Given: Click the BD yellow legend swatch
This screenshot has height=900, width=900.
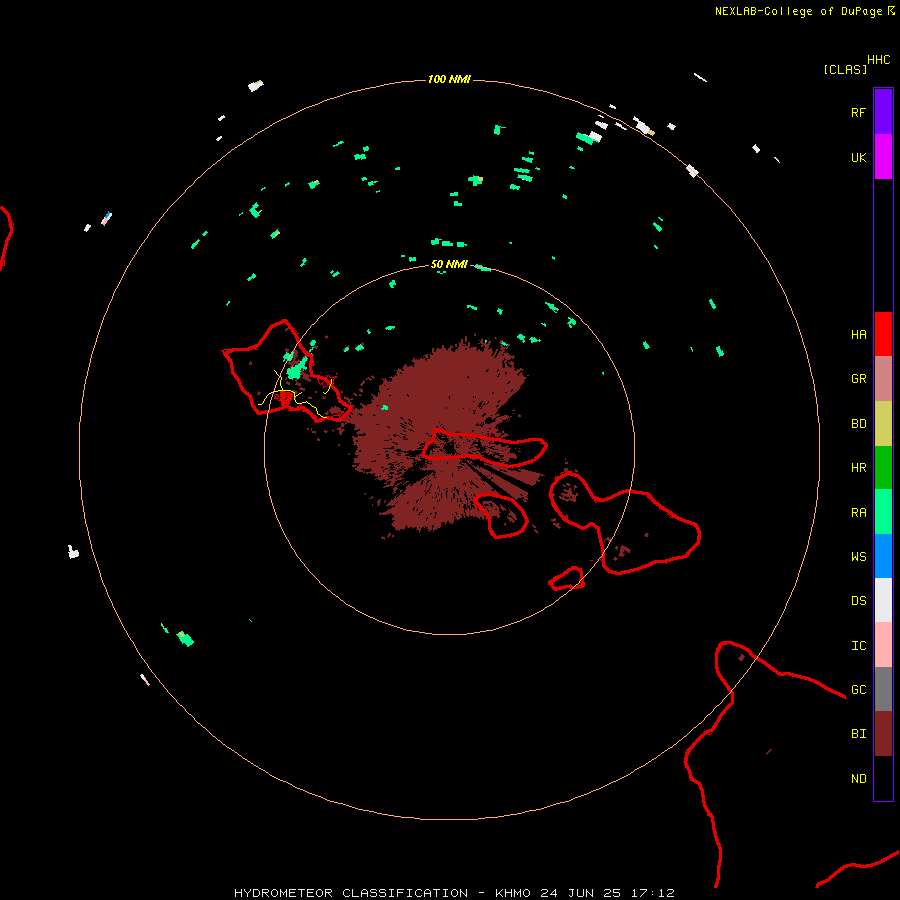Looking at the screenshot, I should (x=883, y=424).
